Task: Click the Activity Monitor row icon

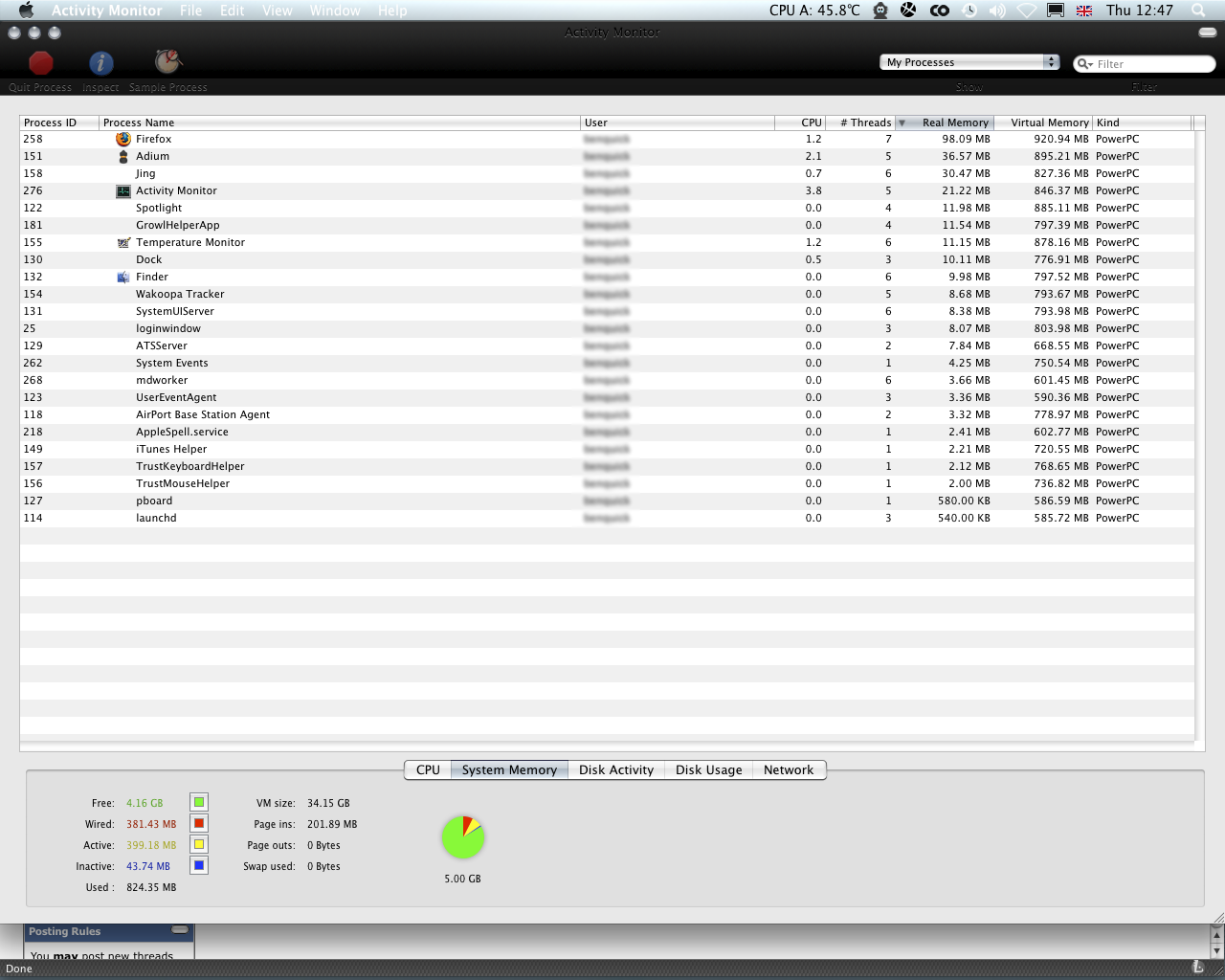Action: (123, 190)
